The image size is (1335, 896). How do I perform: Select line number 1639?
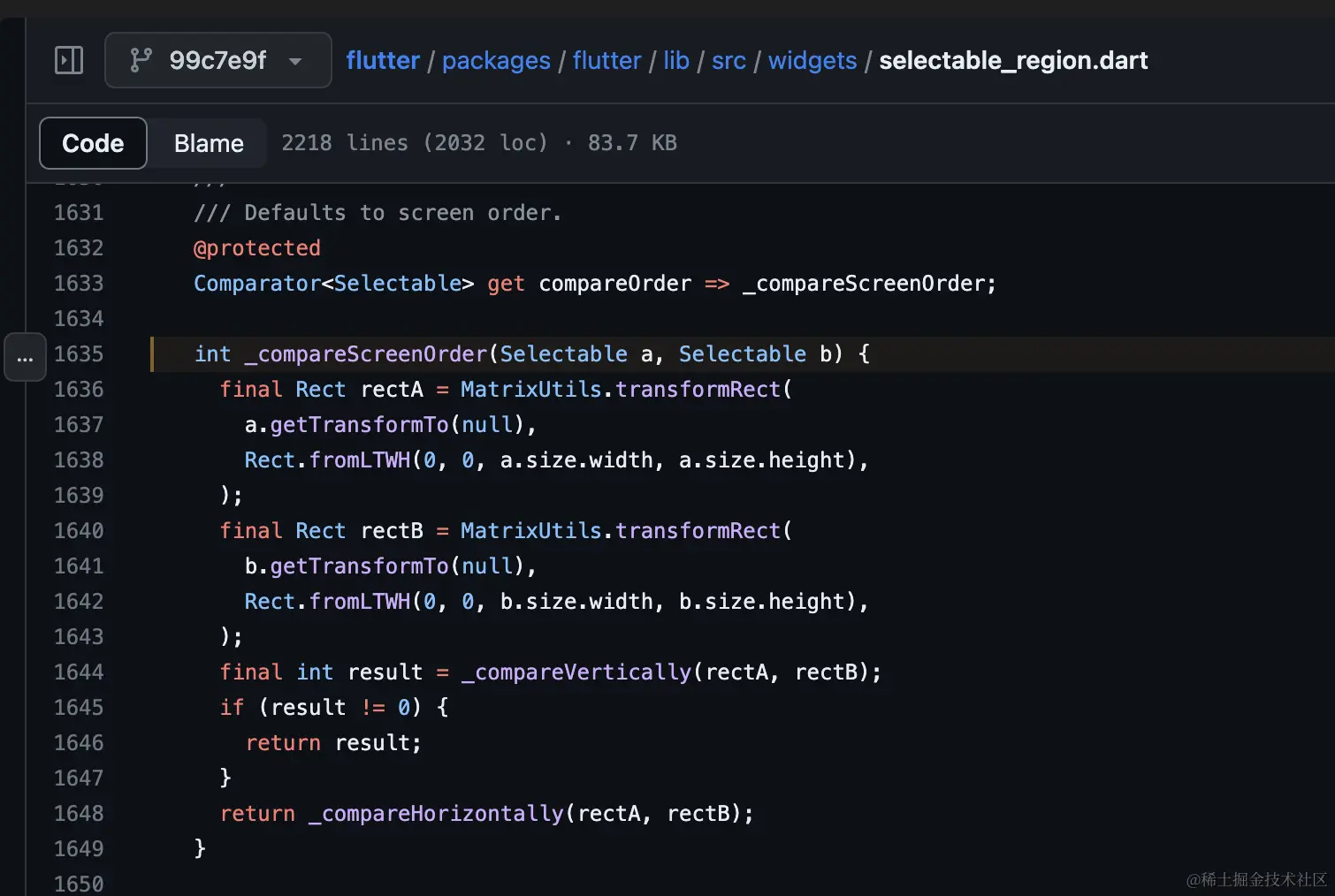(79, 496)
